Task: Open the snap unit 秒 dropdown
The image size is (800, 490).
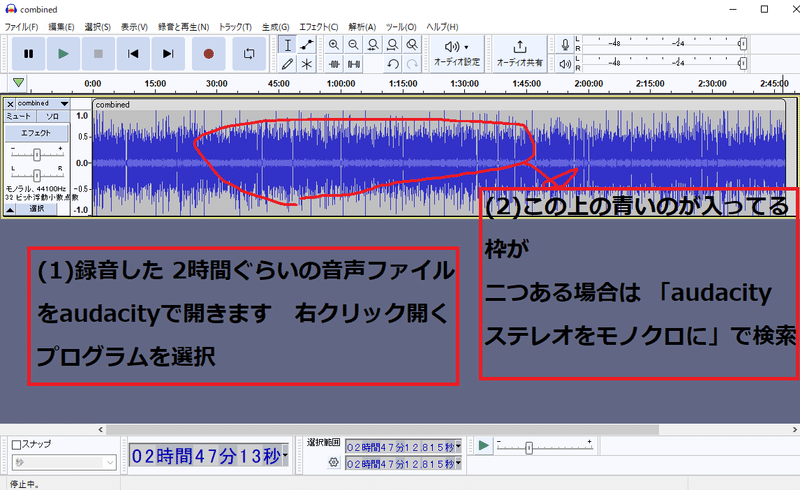Action: pos(64,462)
